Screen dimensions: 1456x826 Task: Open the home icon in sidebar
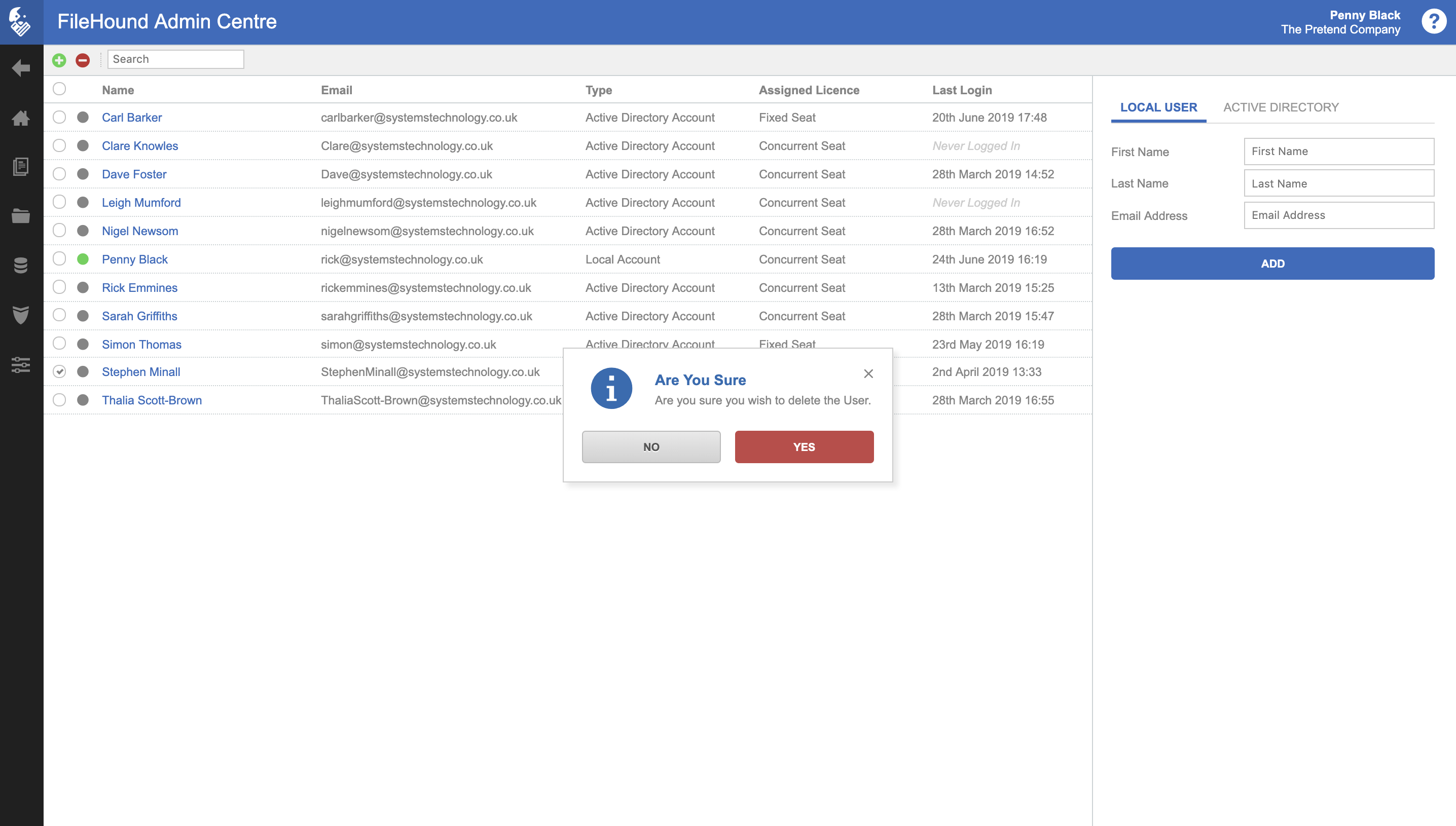21,118
